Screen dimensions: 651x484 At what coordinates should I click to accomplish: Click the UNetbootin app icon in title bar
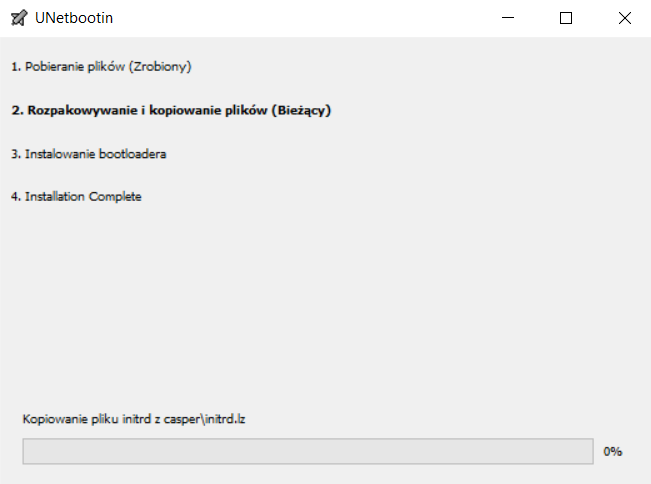point(19,18)
